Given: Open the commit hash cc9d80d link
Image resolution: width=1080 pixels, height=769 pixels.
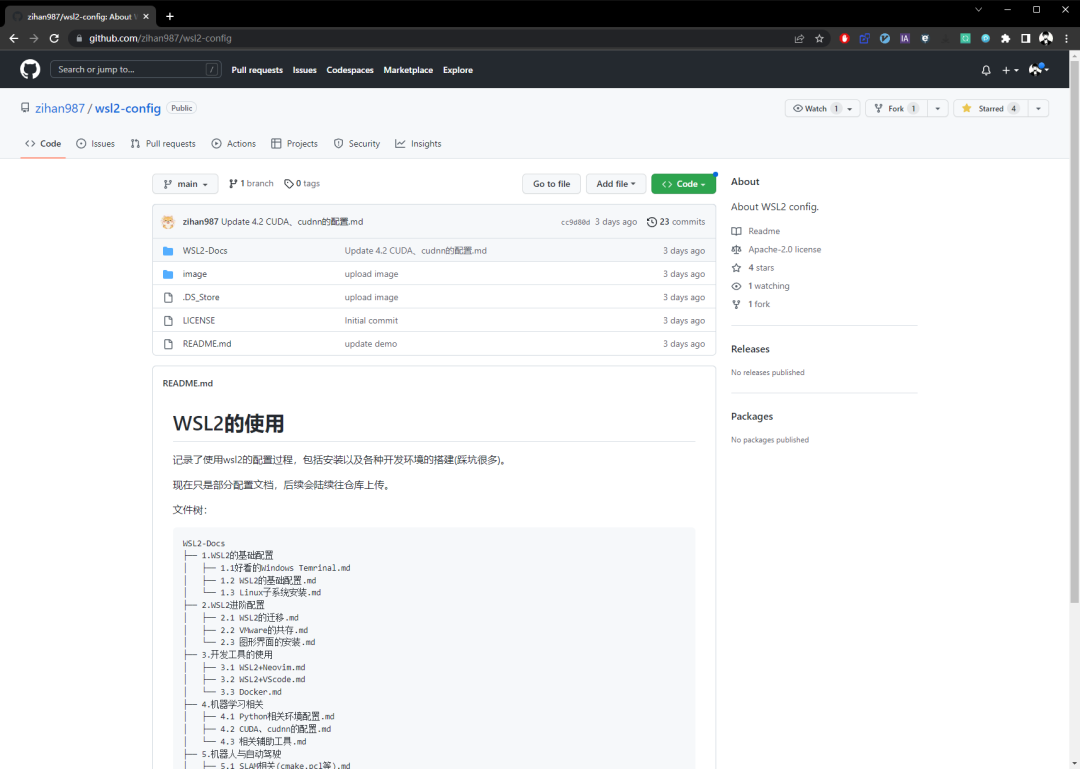Looking at the screenshot, I should [x=575, y=223].
